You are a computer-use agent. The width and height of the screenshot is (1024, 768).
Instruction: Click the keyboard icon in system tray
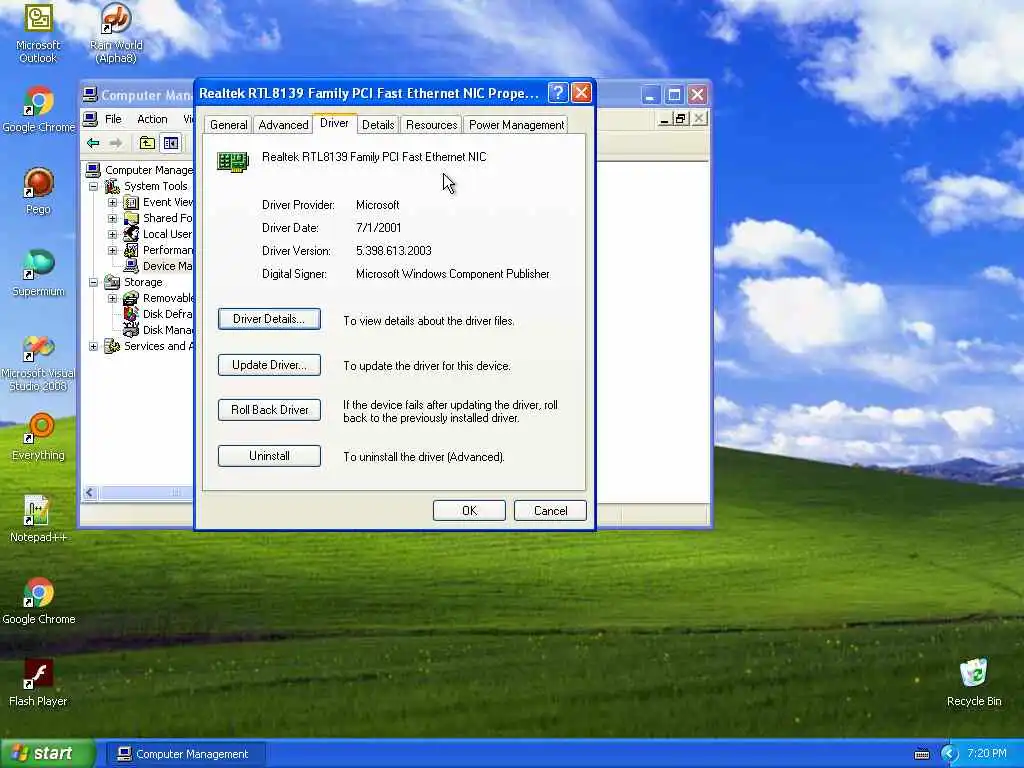click(x=921, y=754)
